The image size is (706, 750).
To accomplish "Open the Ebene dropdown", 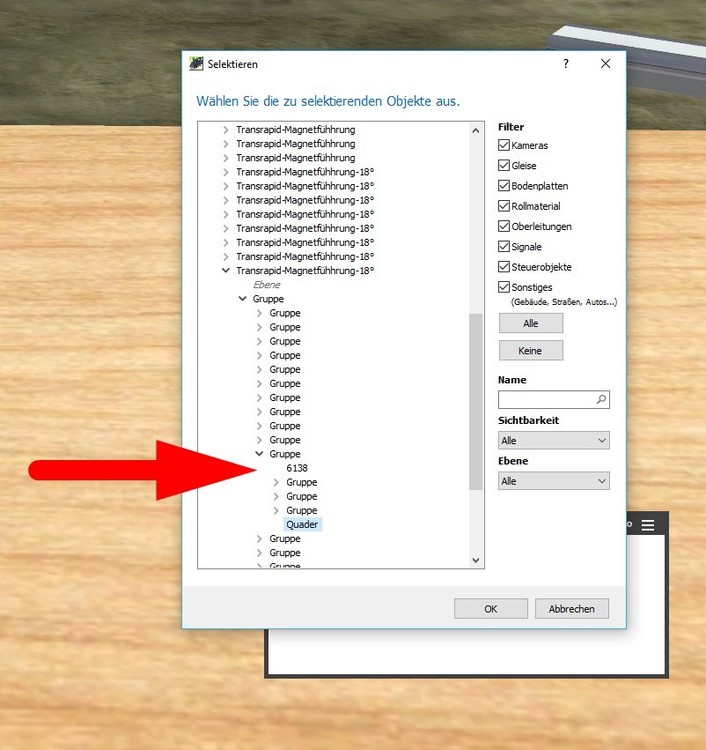I will pyautogui.click(x=554, y=481).
